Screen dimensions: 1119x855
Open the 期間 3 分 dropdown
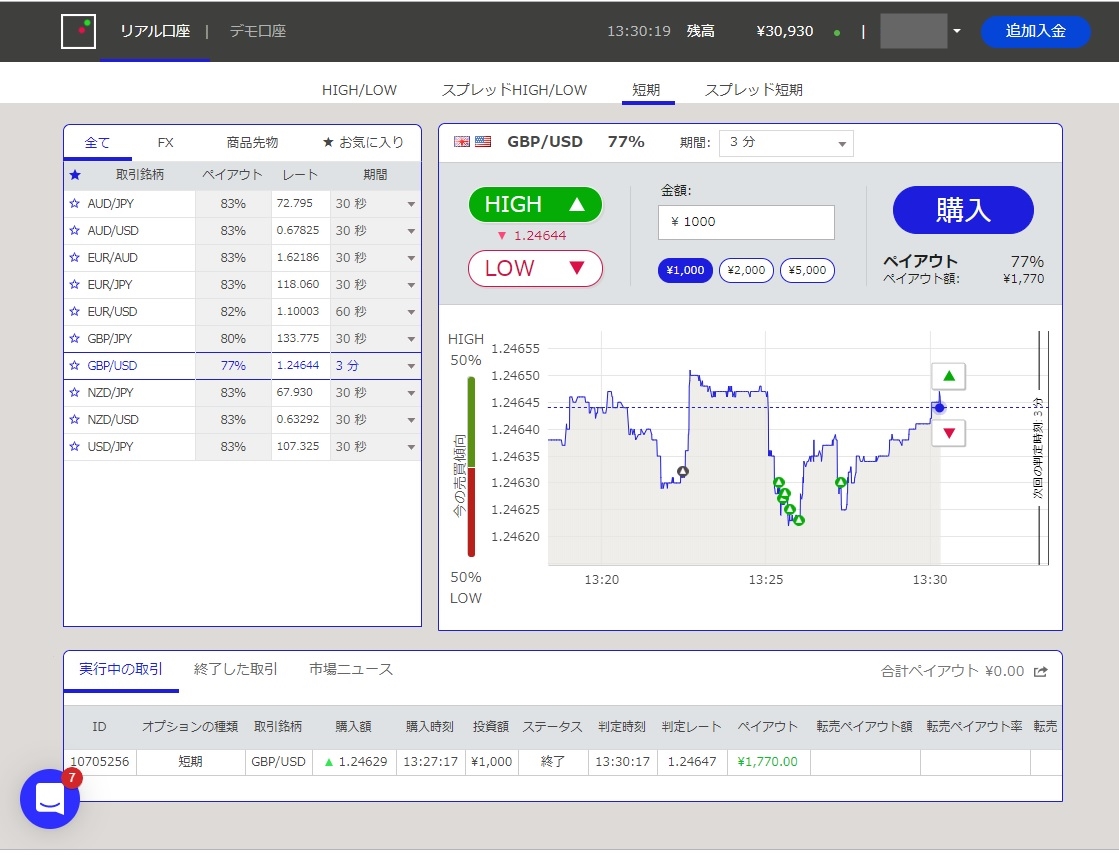coord(786,143)
